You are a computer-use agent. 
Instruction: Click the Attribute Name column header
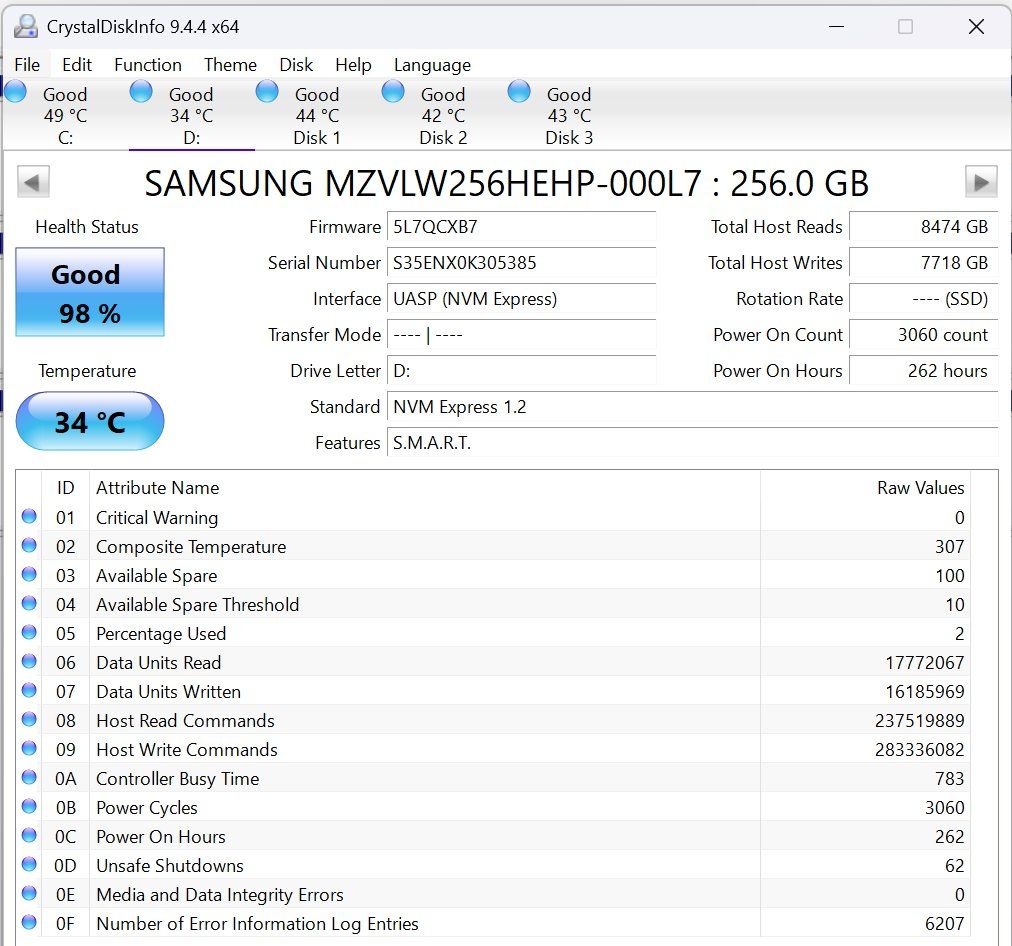click(x=425, y=487)
